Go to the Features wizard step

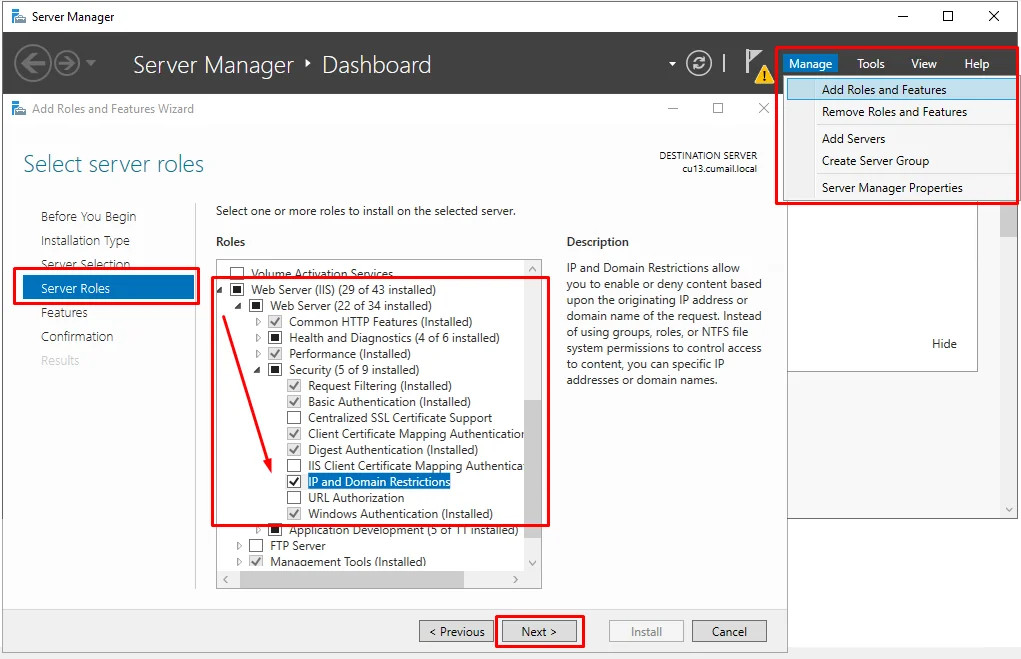pos(64,313)
